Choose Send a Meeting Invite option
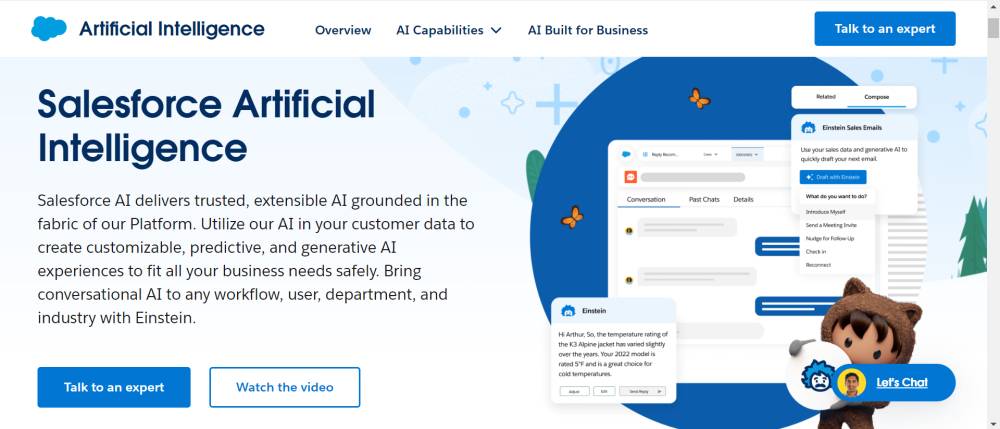The width and height of the screenshot is (1000, 429). [x=831, y=225]
